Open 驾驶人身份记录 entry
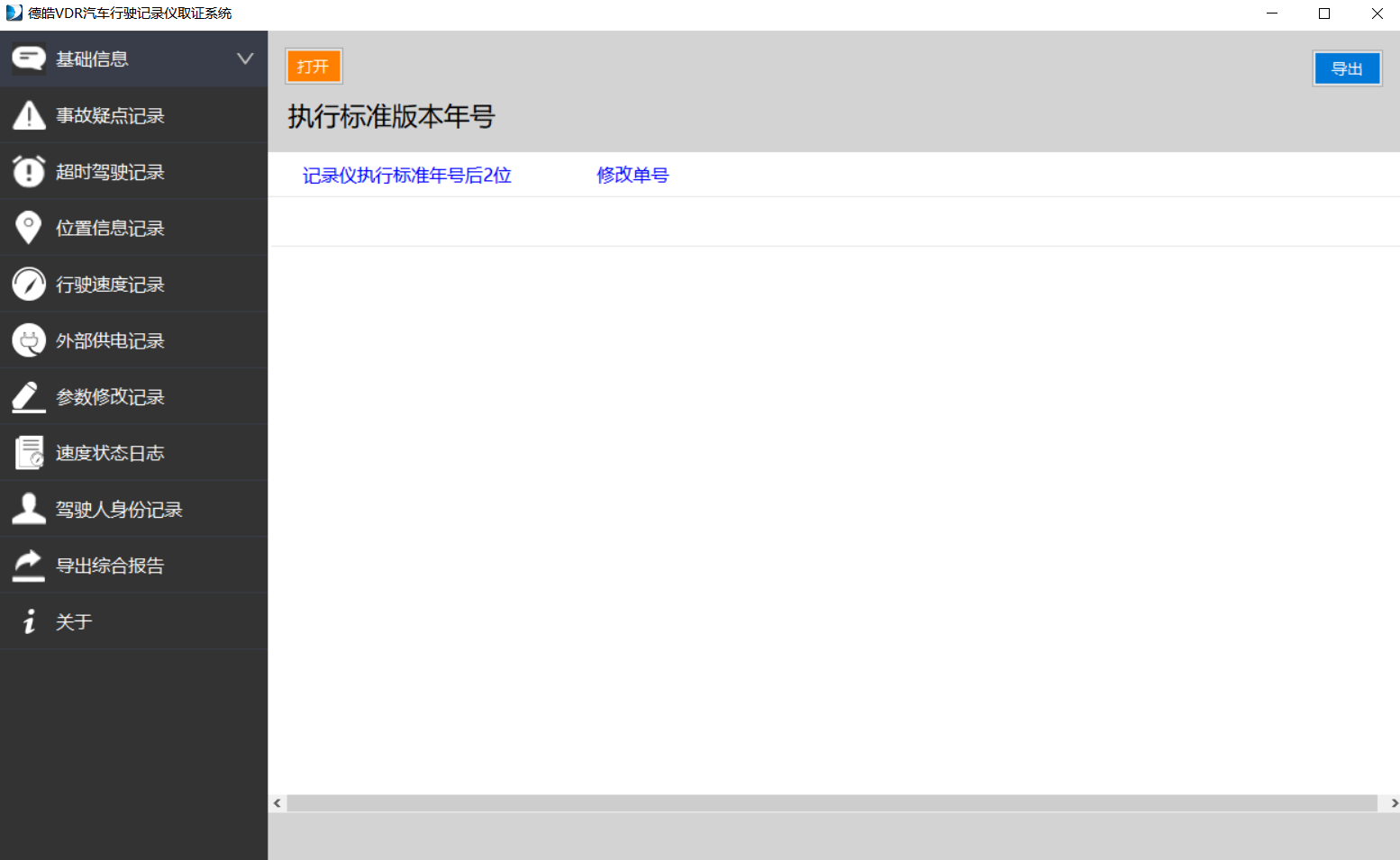 point(133,509)
